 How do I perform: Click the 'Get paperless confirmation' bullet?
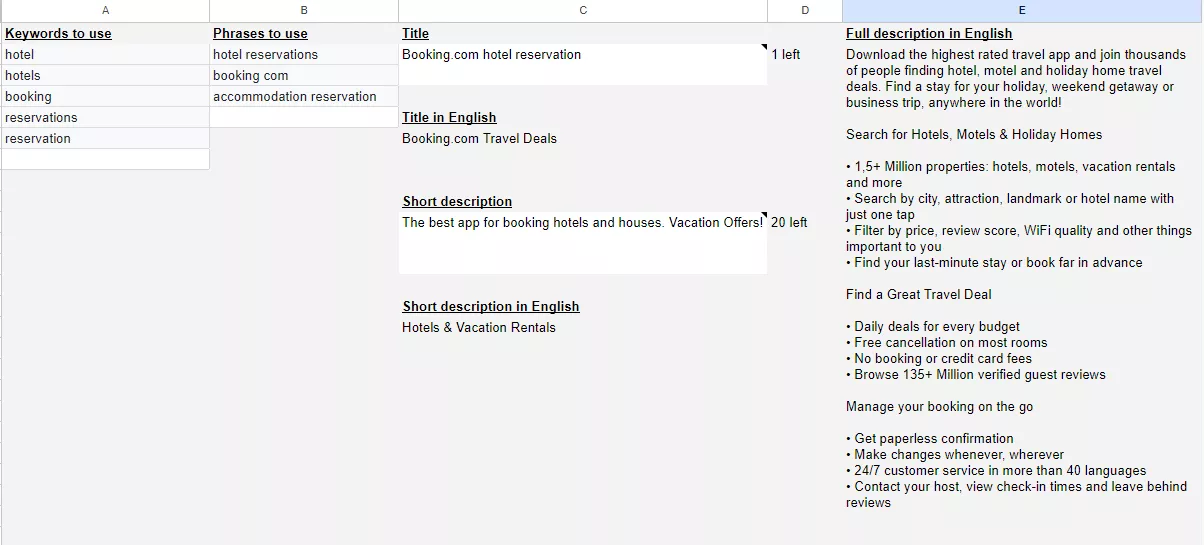[x=930, y=439]
